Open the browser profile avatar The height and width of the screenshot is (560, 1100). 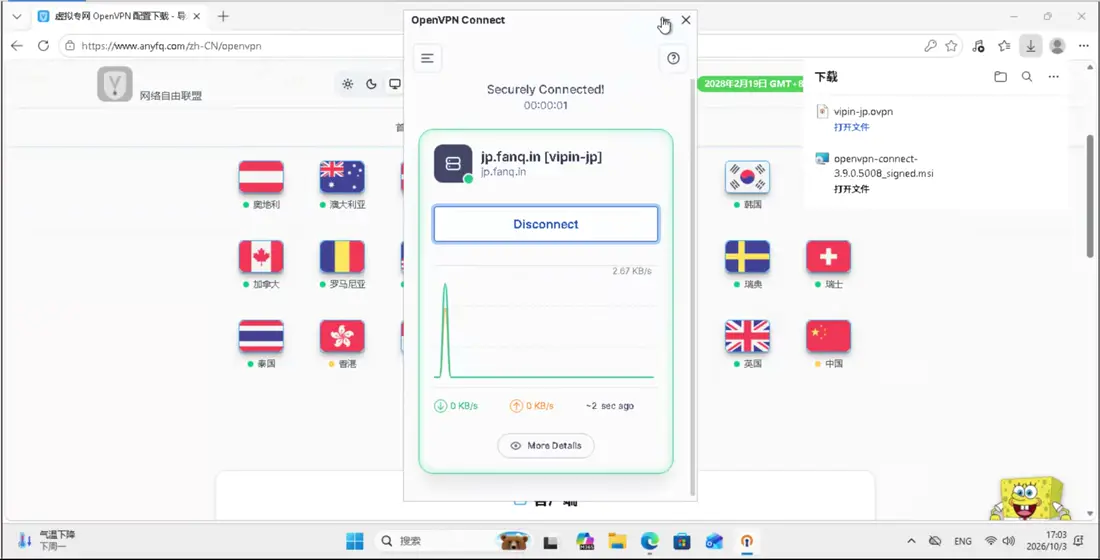[x=1057, y=46]
